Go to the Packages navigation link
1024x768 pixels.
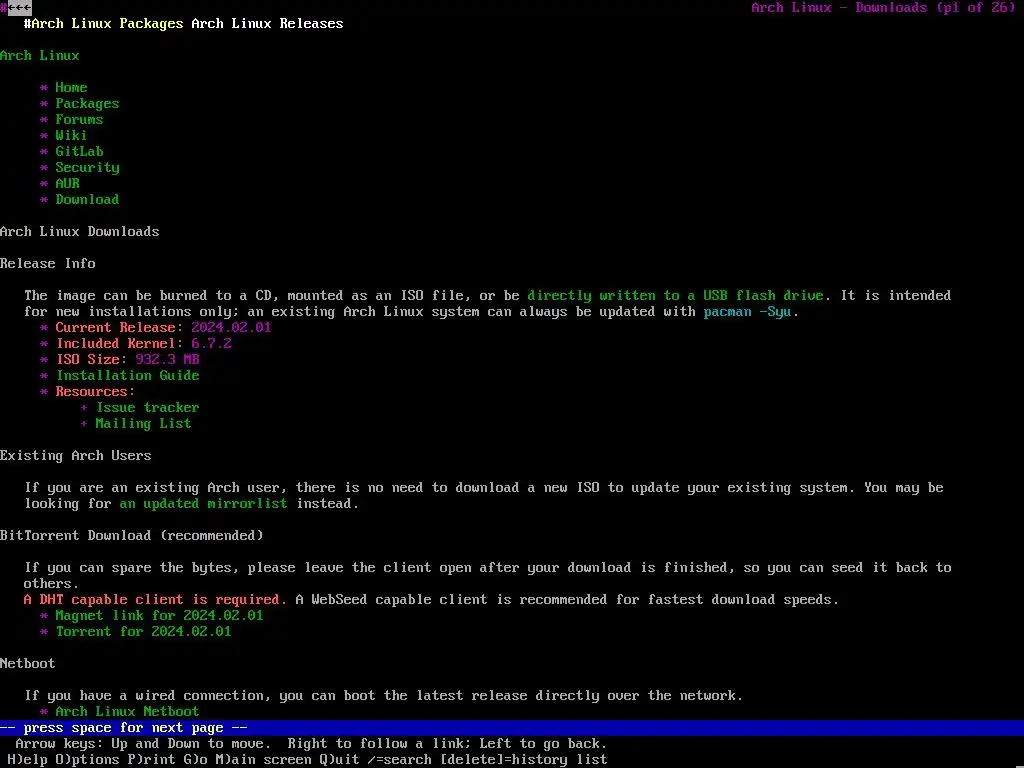88,104
